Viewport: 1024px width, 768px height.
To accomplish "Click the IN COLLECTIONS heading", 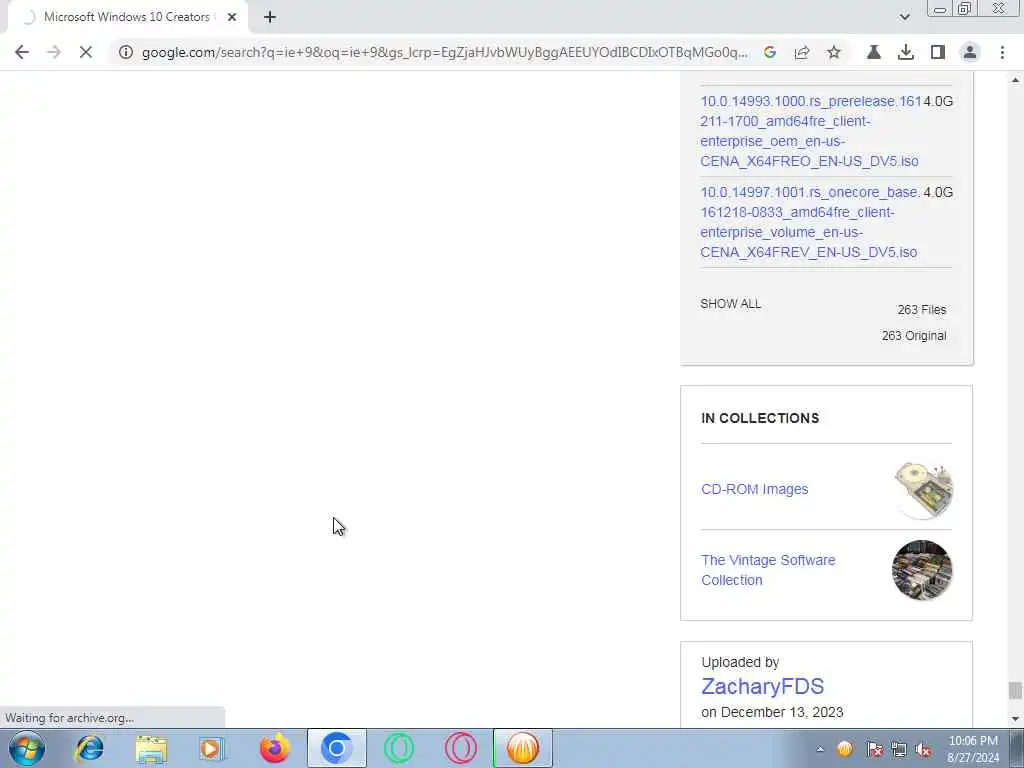I will [x=760, y=418].
